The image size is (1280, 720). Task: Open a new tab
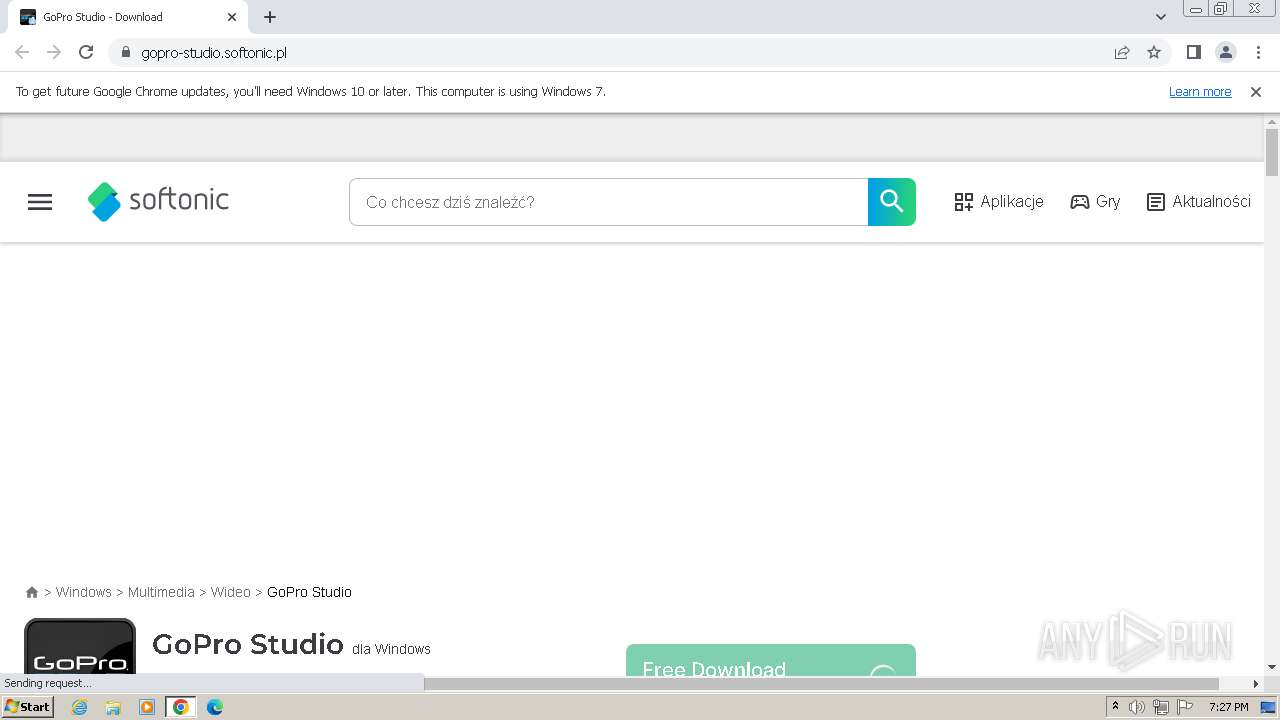point(270,17)
